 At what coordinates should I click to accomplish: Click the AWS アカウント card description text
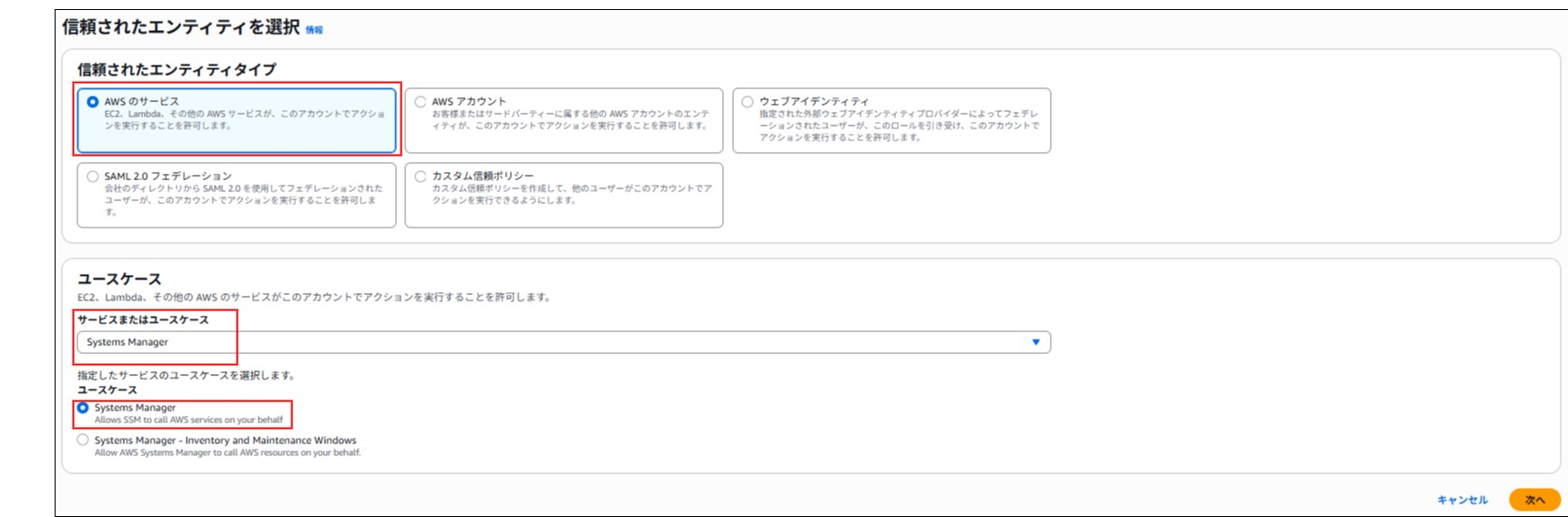(570, 120)
